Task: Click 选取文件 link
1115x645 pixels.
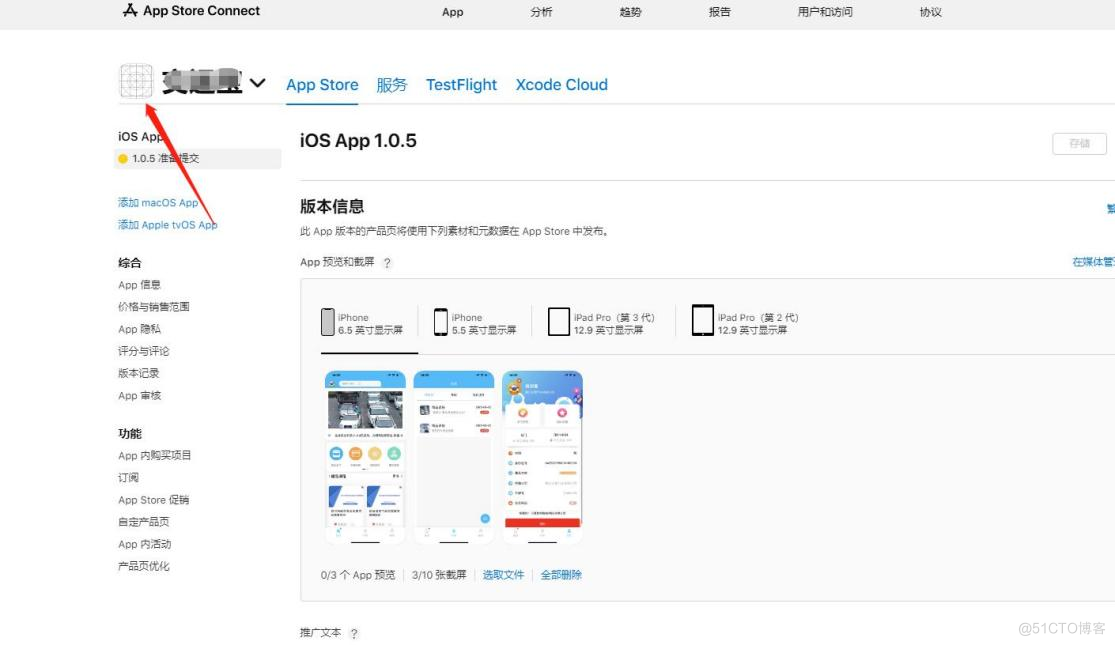Action: (x=503, y=575)
